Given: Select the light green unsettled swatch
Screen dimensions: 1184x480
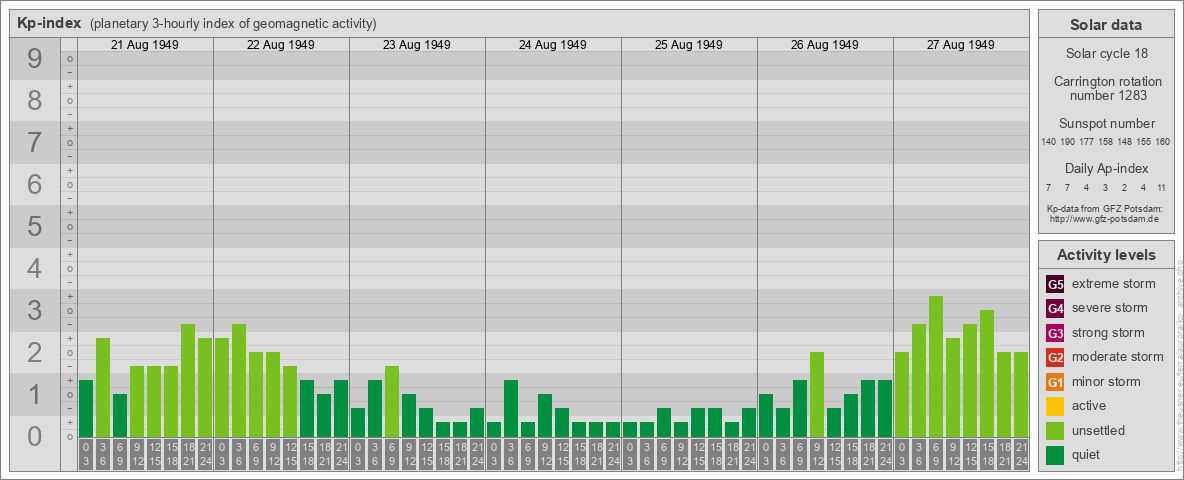Looking at the screenshot, I should [1055, 431].
